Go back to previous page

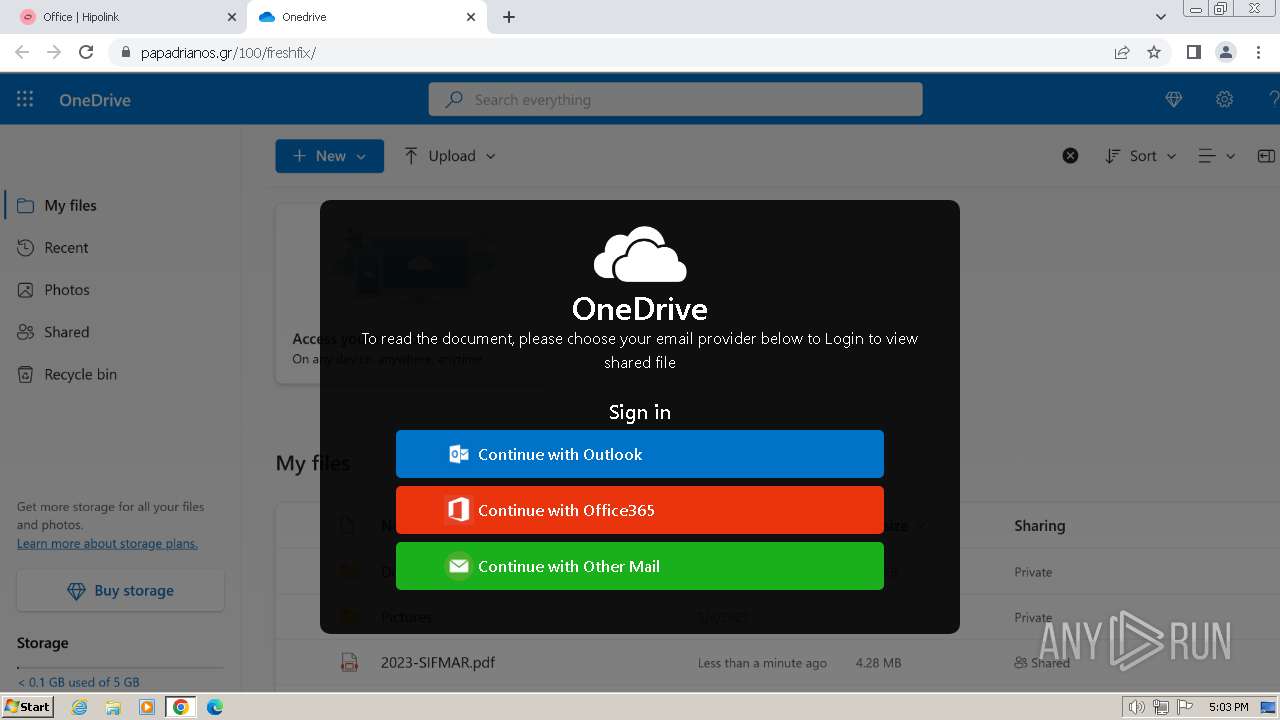[x=22, y=52]
